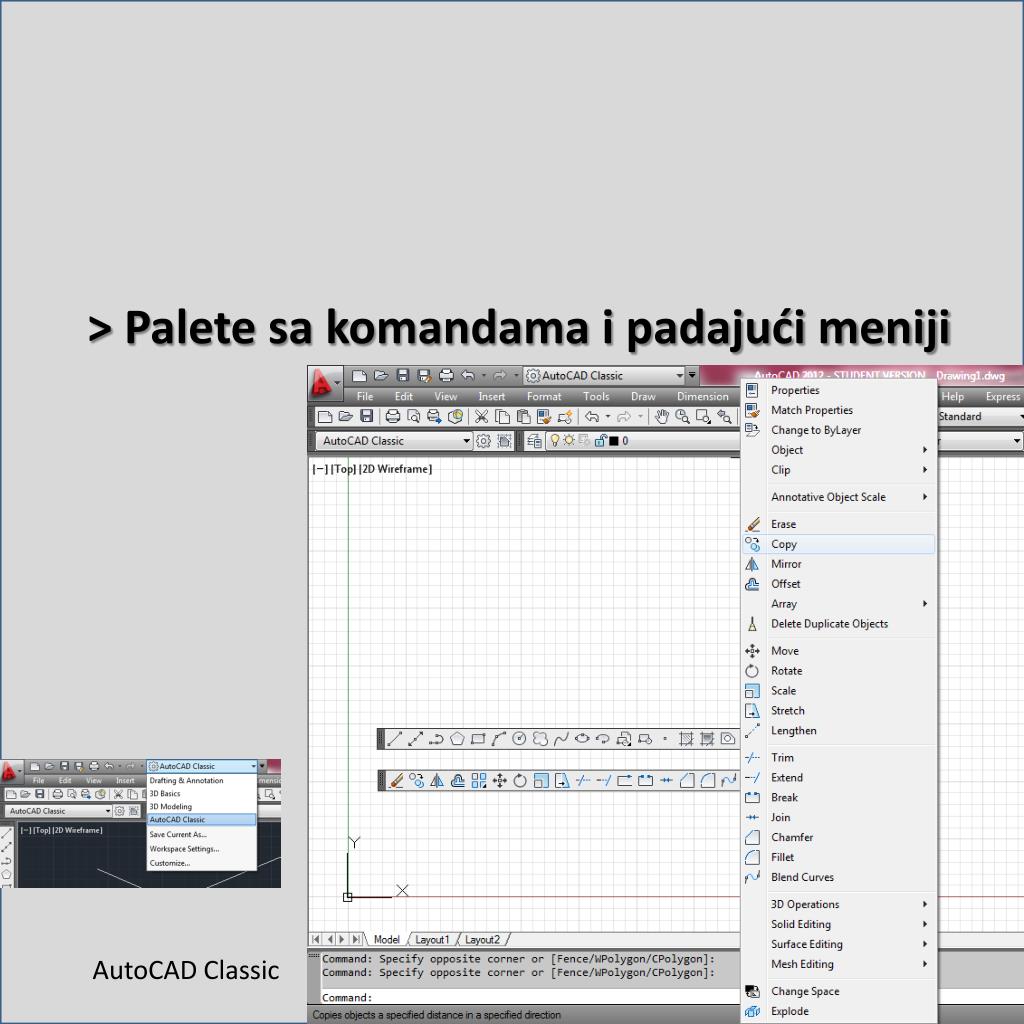Click first-tab scroll arrow beside Model tab

[x=316, y=940]
